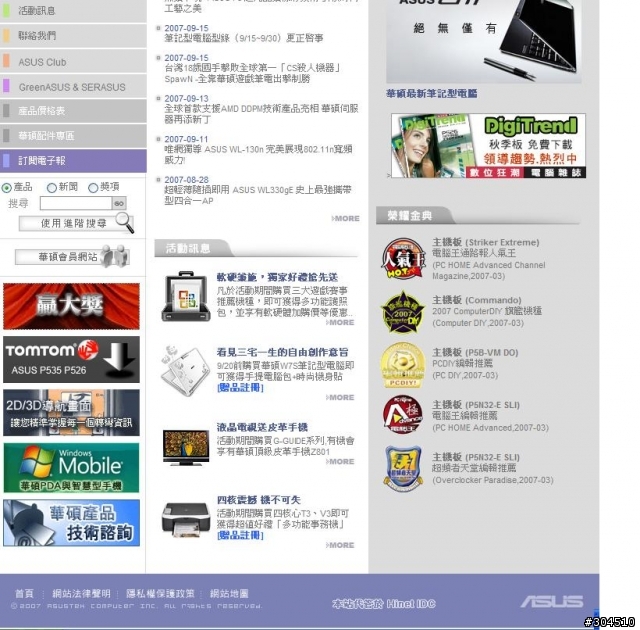
Task: Select the 獎項 radio button
Action: pyautogui.click(x=93, y=187)
